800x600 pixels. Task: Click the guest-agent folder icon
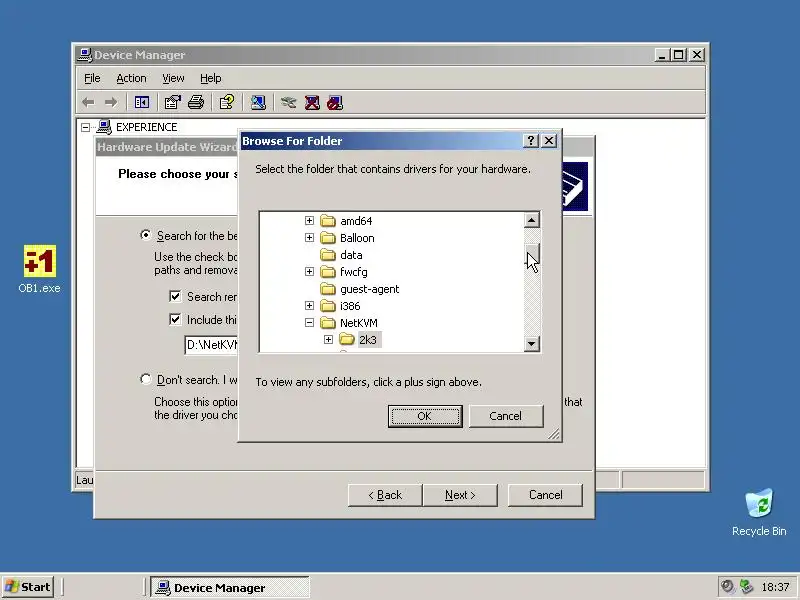pos(328,289)
